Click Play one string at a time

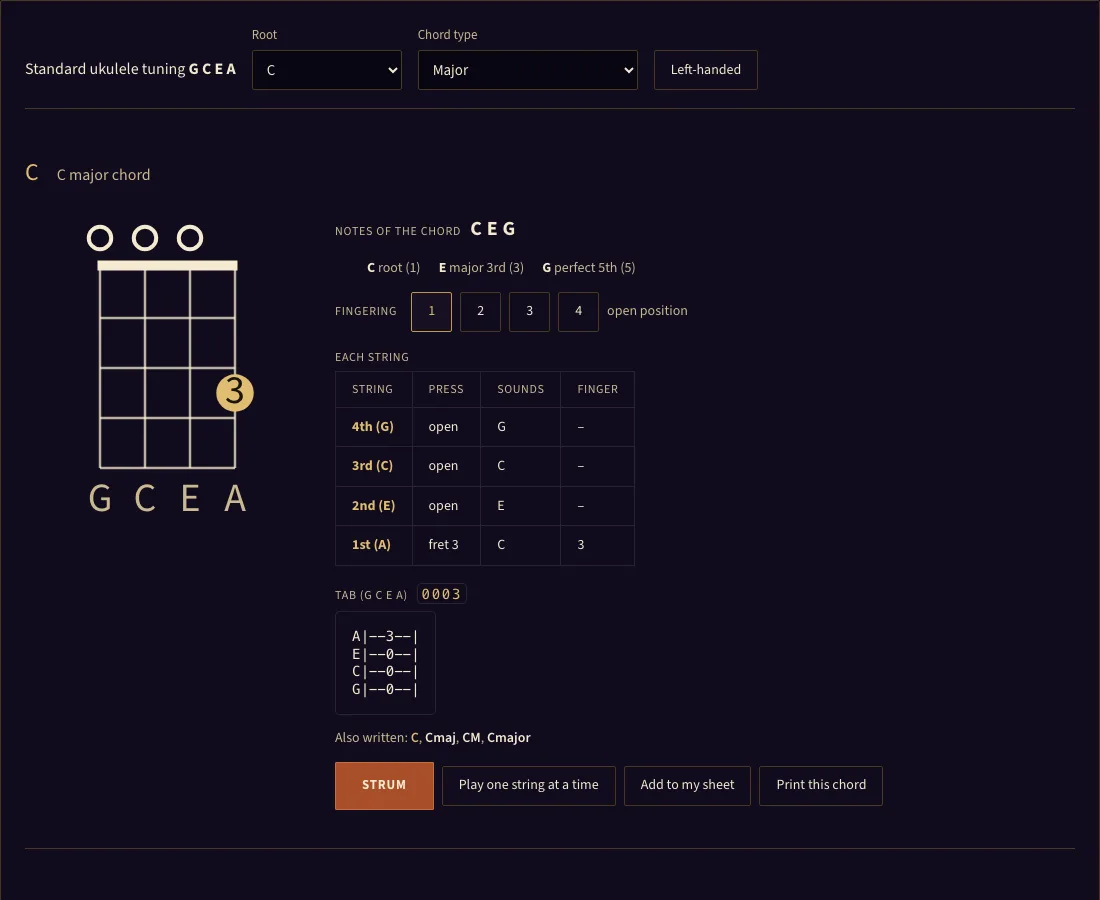529,786
